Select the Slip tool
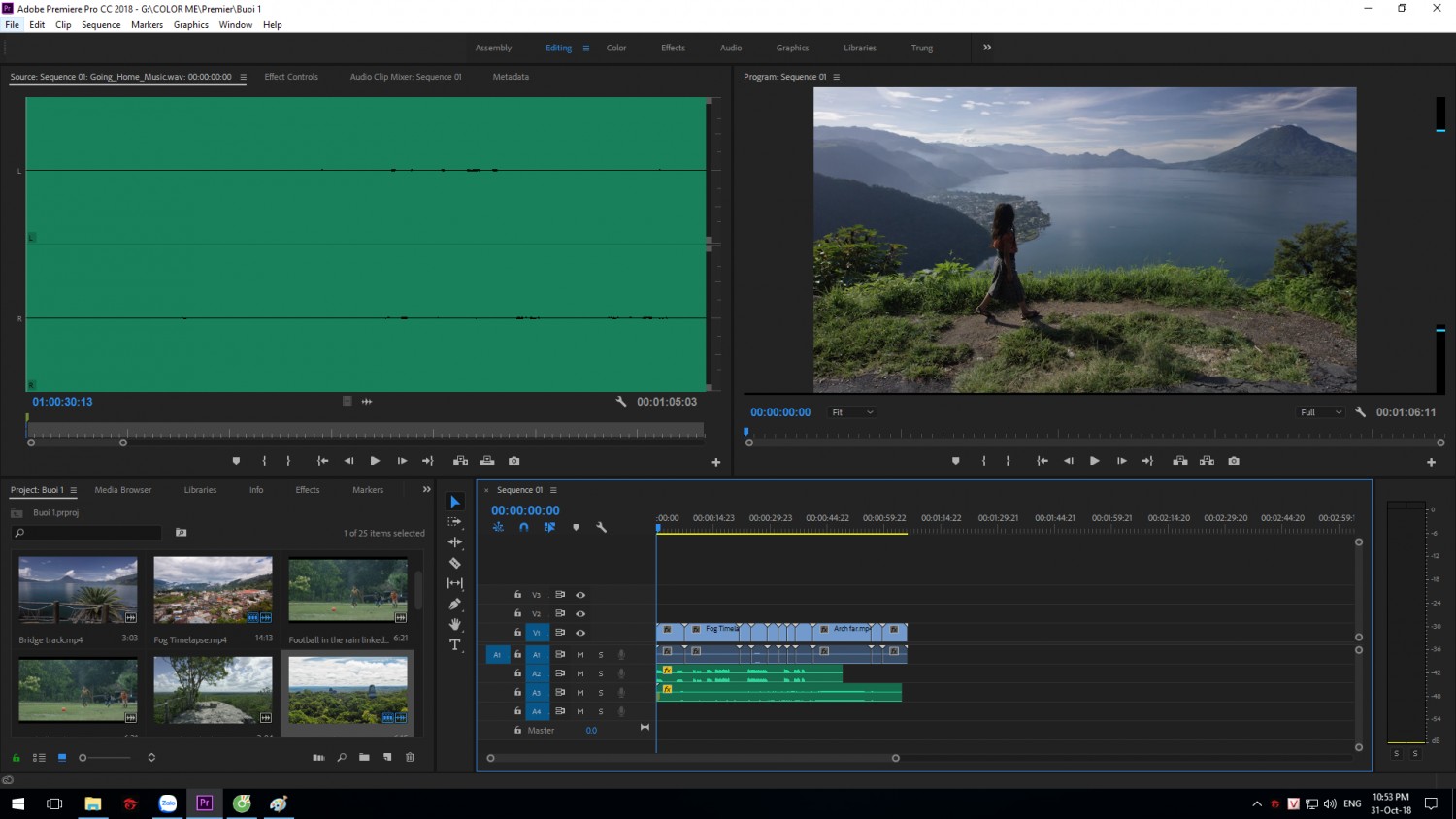 pos(455,583)
